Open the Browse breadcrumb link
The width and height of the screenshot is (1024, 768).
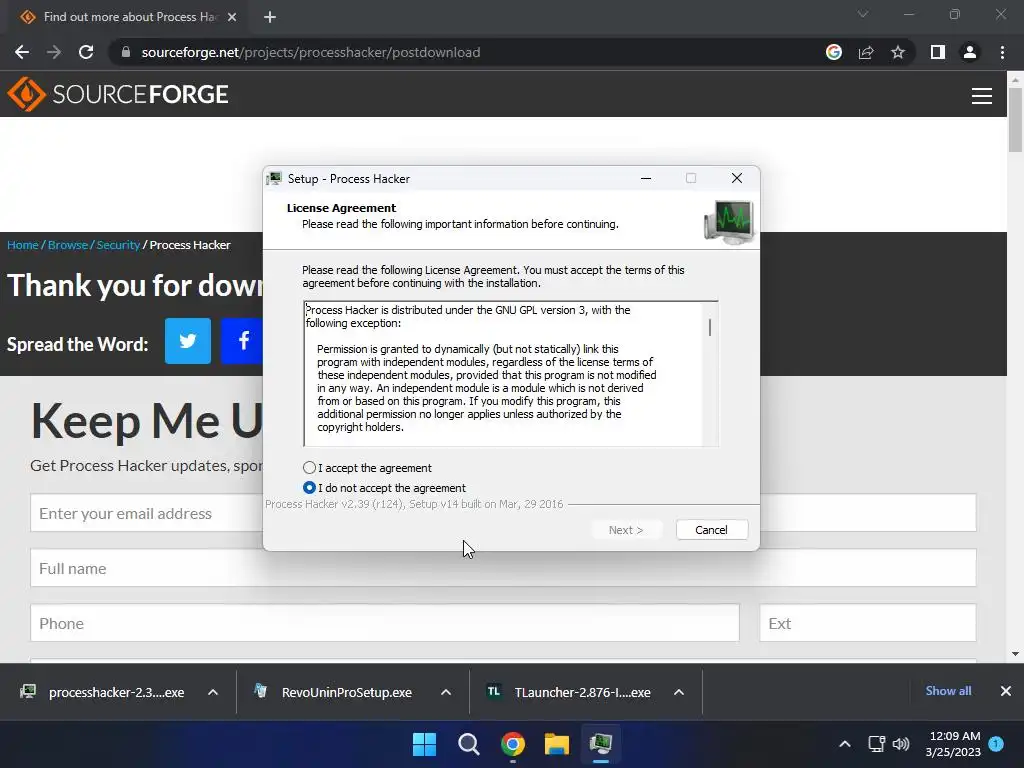click(x=68, y=245)
